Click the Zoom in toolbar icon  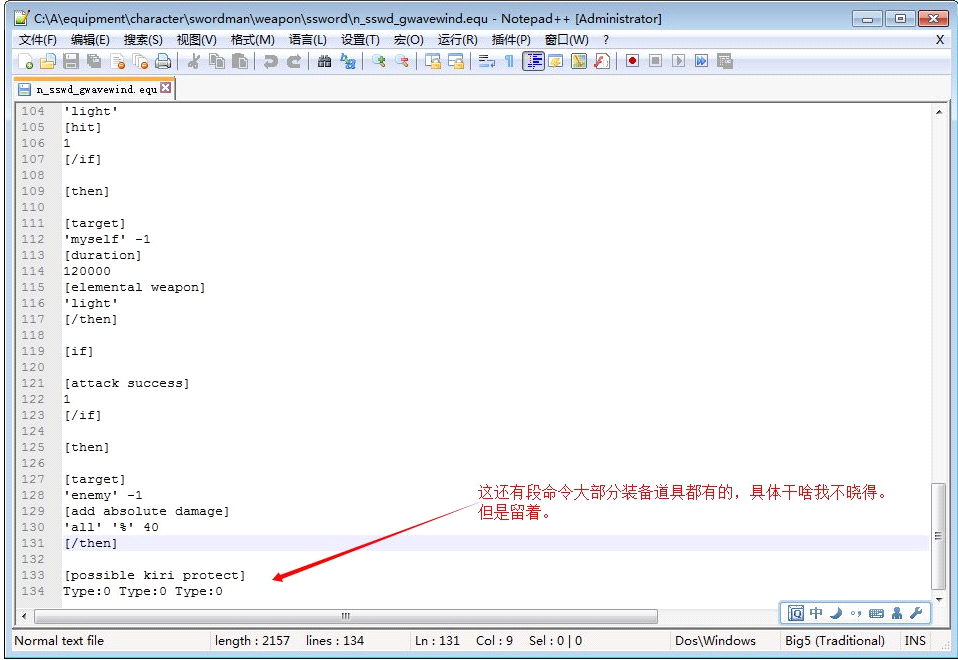[x=379, y=62]
